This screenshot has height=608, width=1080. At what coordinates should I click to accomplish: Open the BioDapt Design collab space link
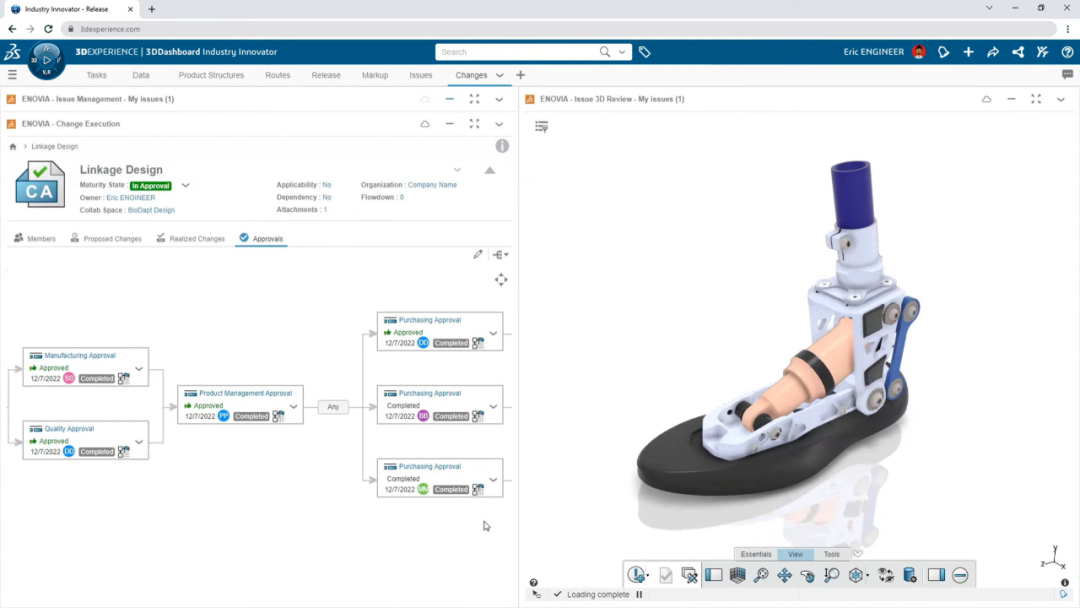[x=151, y=210]
